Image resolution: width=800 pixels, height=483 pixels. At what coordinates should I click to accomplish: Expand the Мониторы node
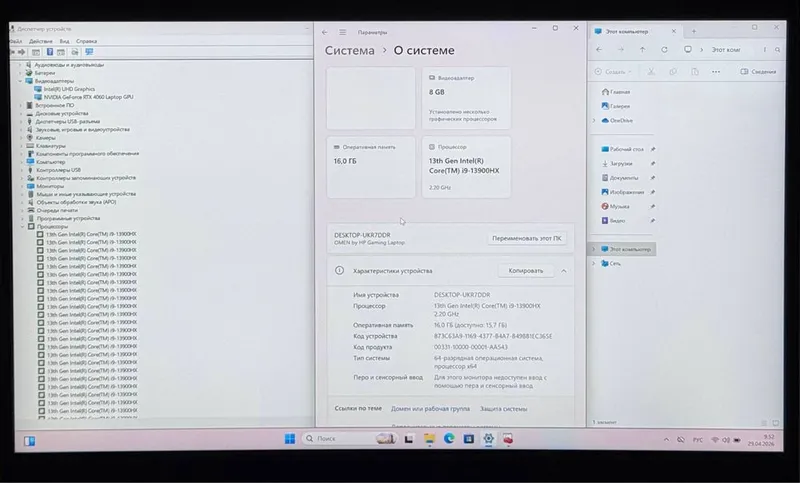pos(21,186)
